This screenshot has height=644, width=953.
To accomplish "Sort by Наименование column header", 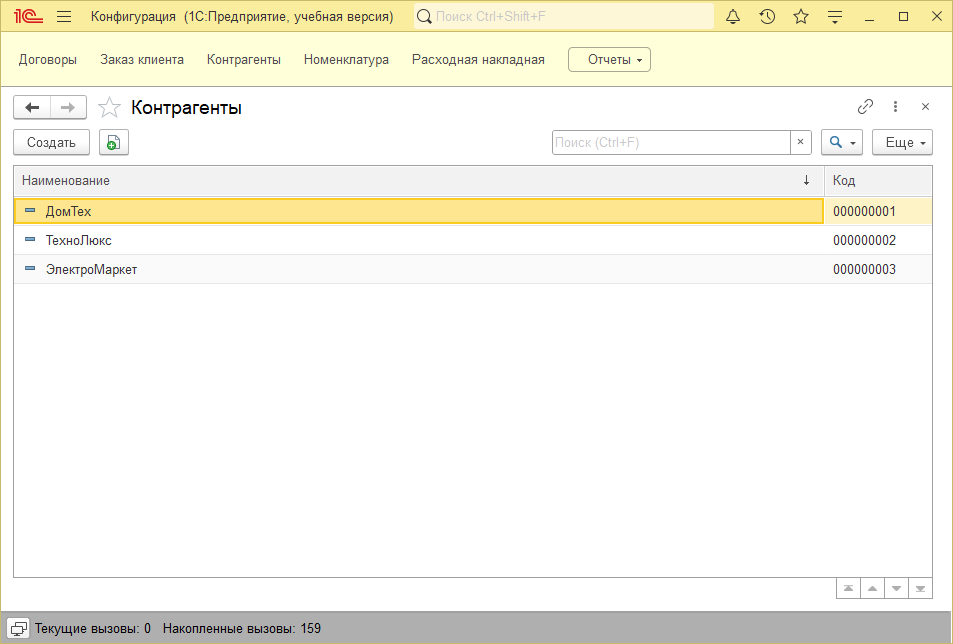I will point(419,180).
